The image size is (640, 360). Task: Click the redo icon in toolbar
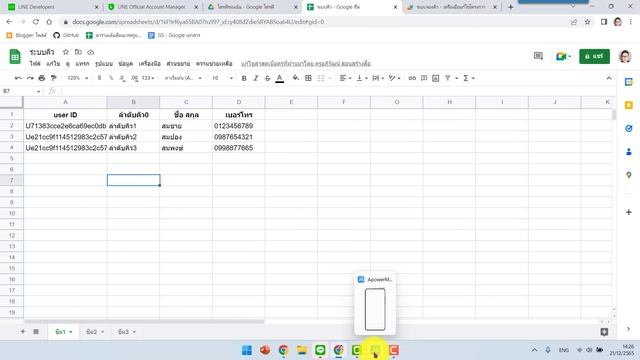pyautogui.click(x=30, y=78)
